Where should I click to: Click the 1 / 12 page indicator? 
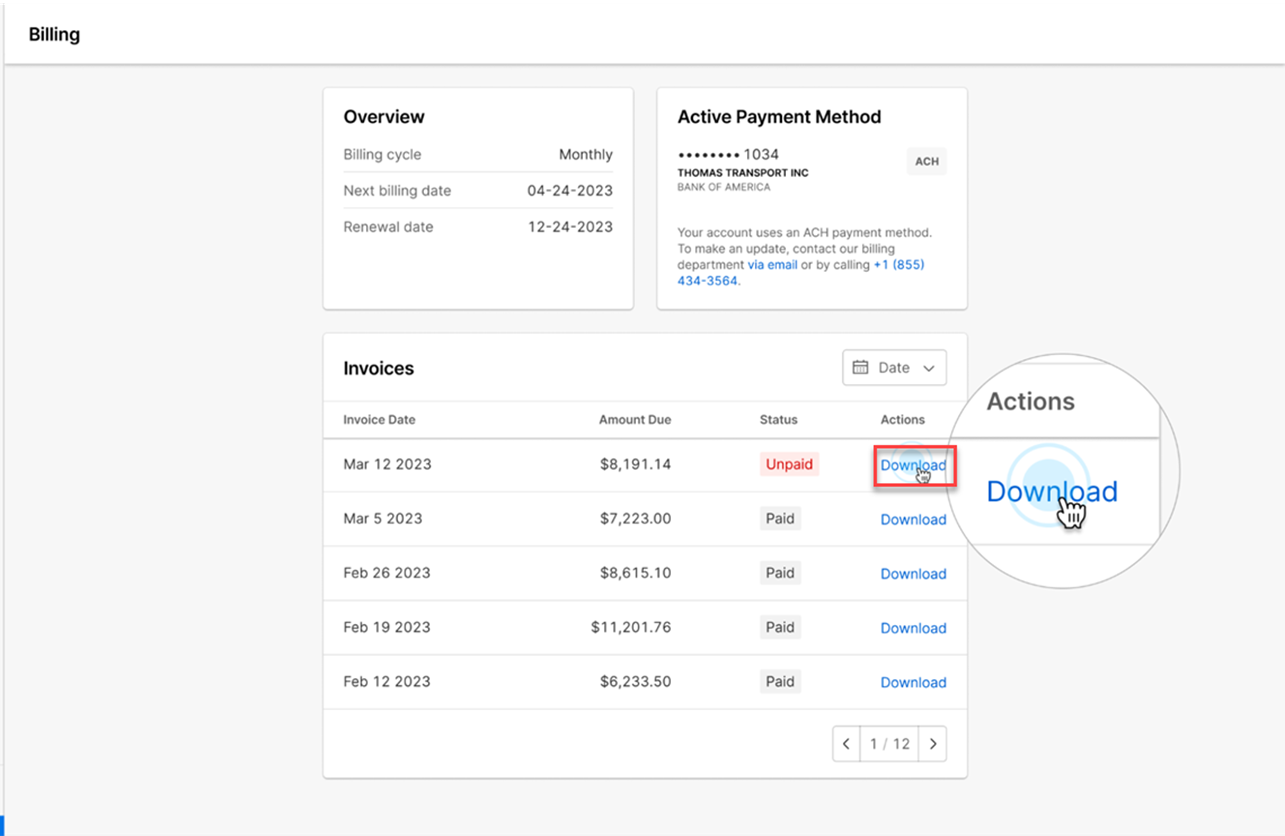click(890, 744)
